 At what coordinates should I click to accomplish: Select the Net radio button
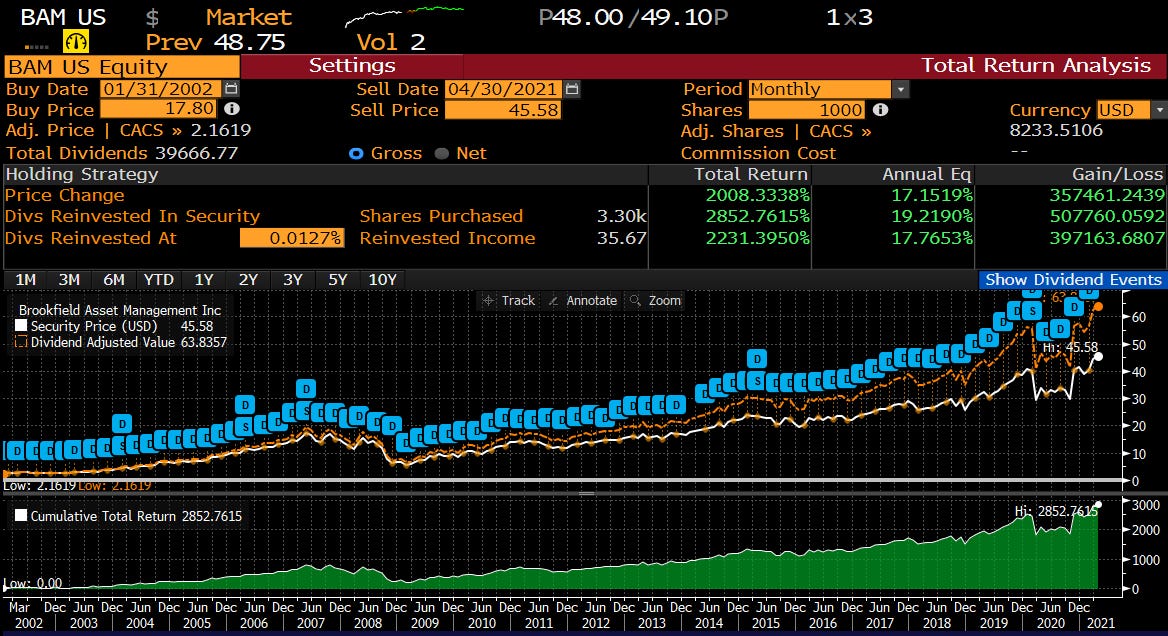(442, 153)
